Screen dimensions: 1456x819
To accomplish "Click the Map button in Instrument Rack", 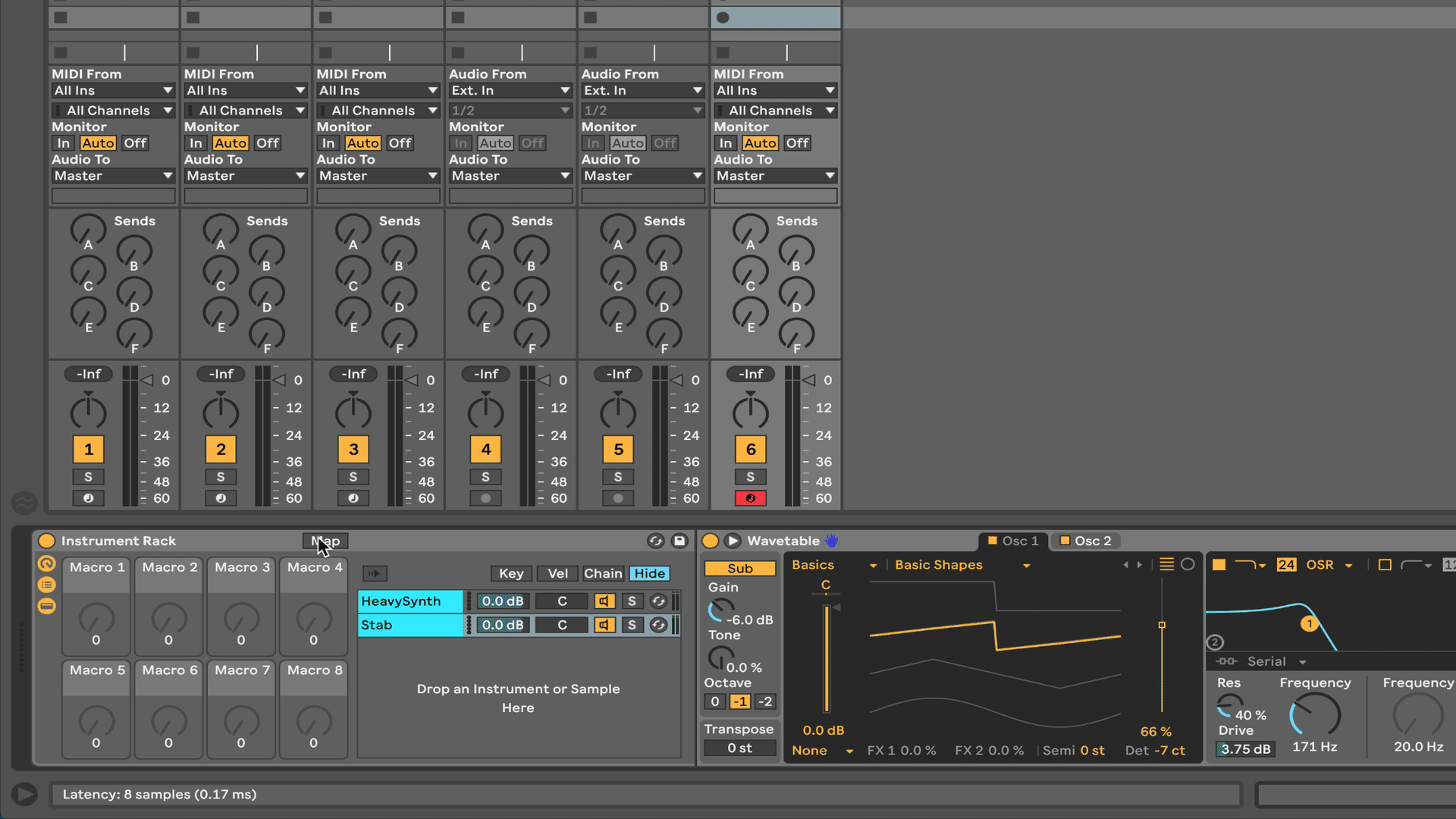I will coord(325,541).
